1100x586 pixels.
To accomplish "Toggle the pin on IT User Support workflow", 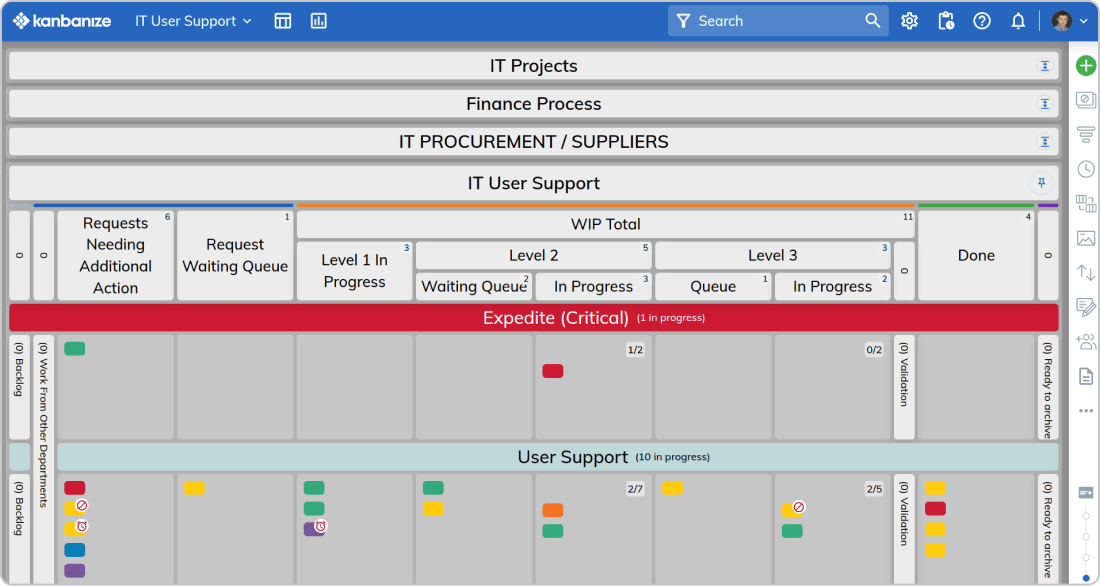I will 1042,183.
